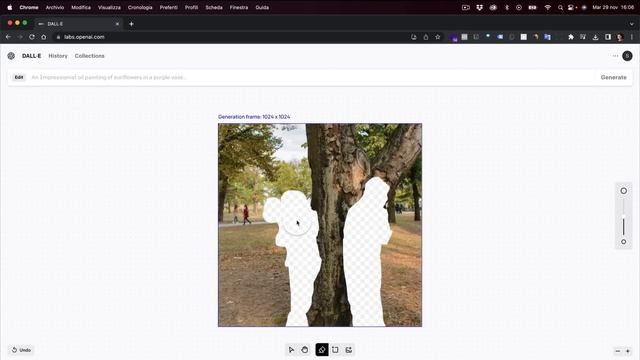Open the user account avatar menu
This screenshot has width=640, height=360.
point(627,56)
